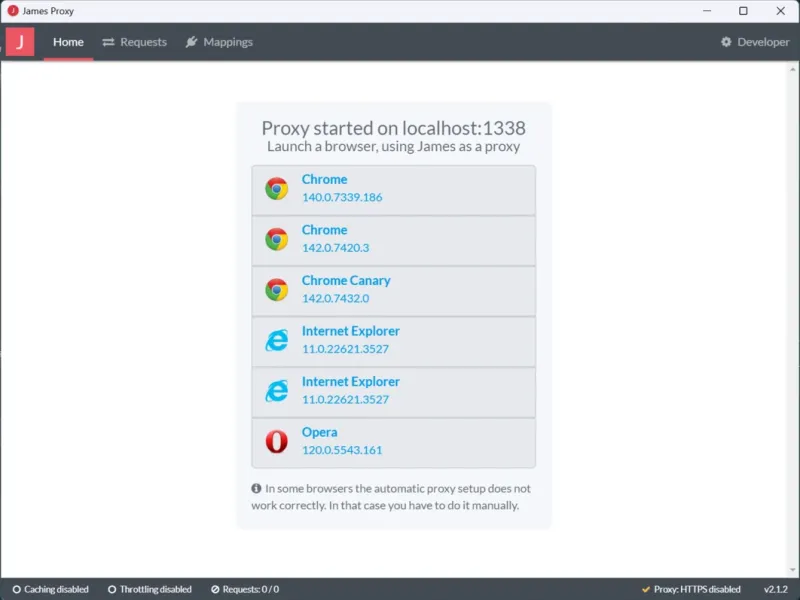800x600 pixels.
Task: Toggle Caching disabled in status bar
Action: click(x=50, y=589)
